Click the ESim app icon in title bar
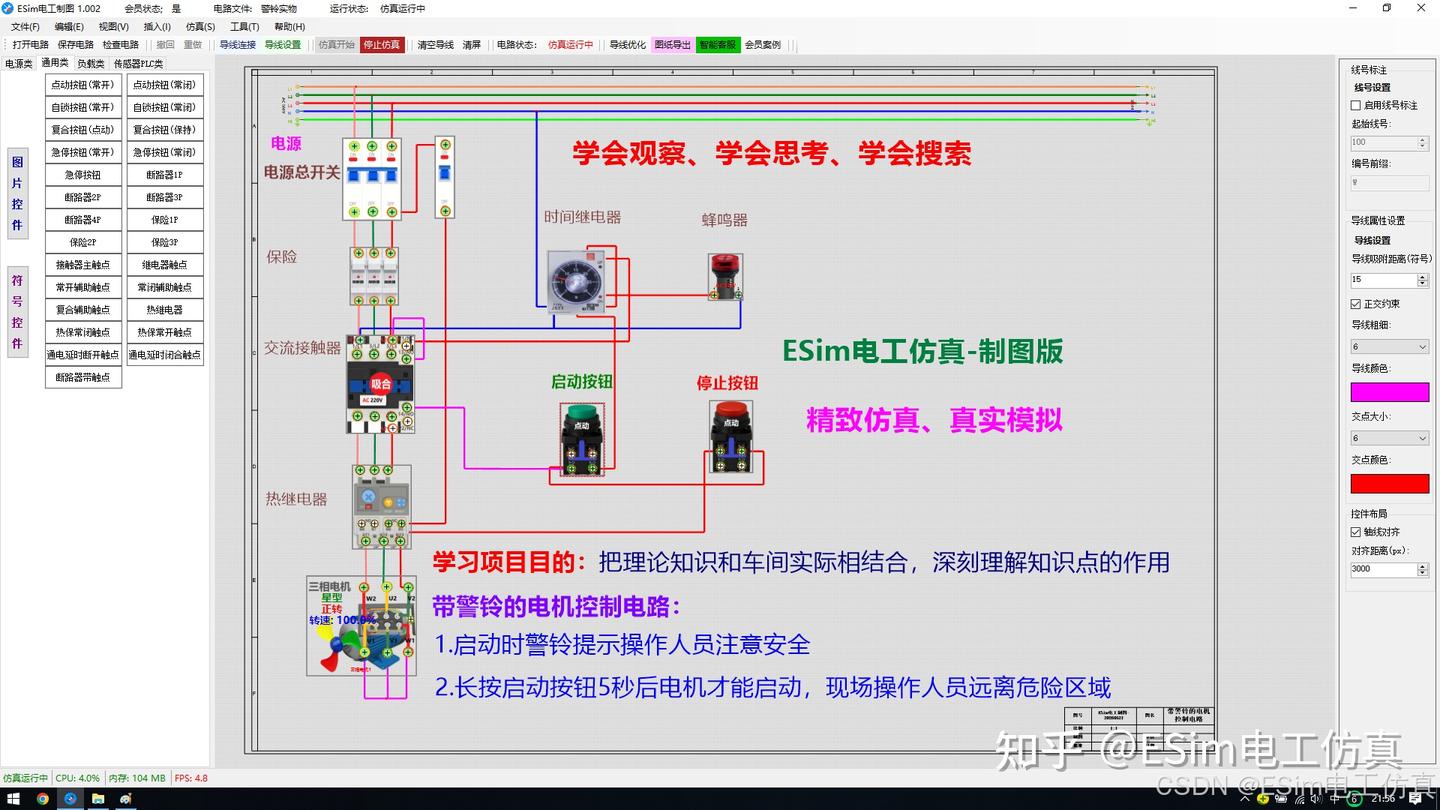The image size is (1440, 810). [x=9, y=8]
